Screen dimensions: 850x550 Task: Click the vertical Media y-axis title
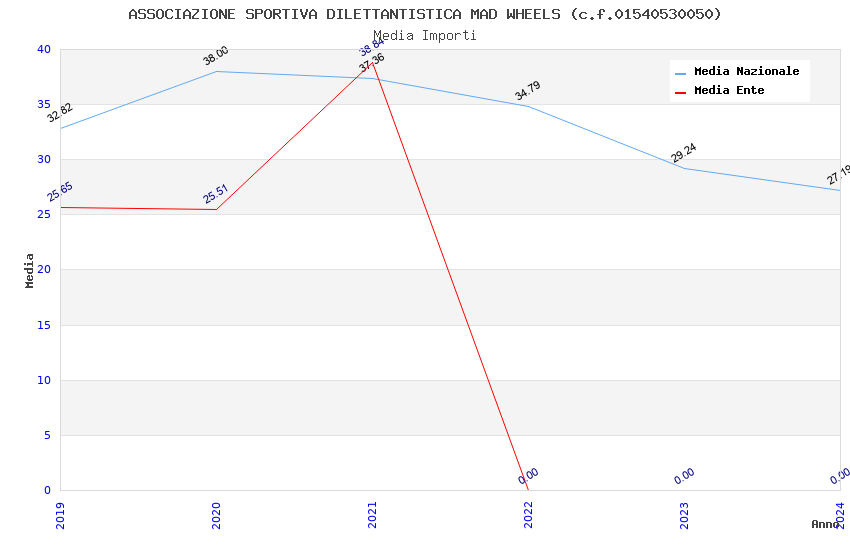click(x=30, y=270)
